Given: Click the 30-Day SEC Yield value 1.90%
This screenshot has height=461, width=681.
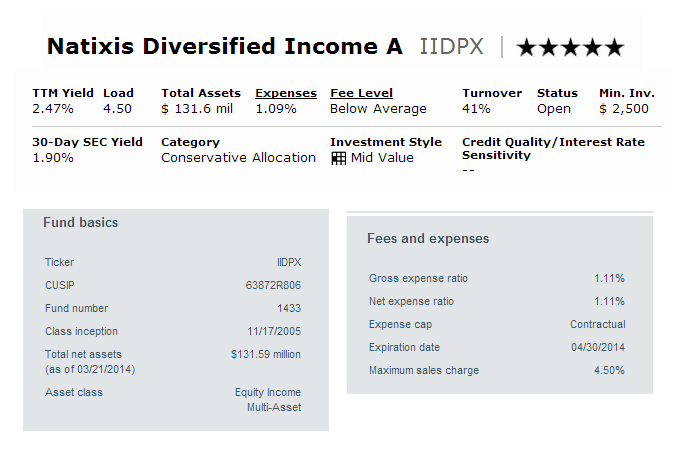Looking at the screenshot, I should 53,158.
